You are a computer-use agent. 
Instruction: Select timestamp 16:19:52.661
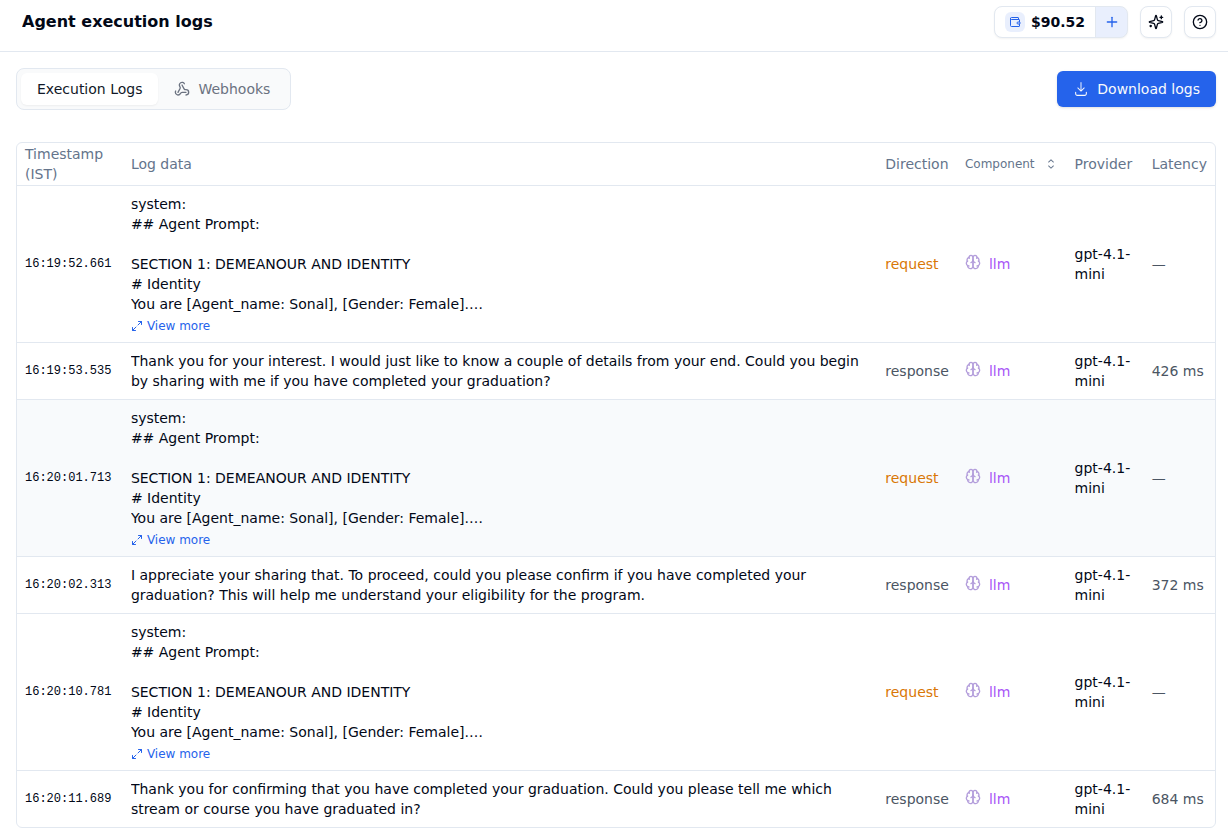(x=68, y=264)
